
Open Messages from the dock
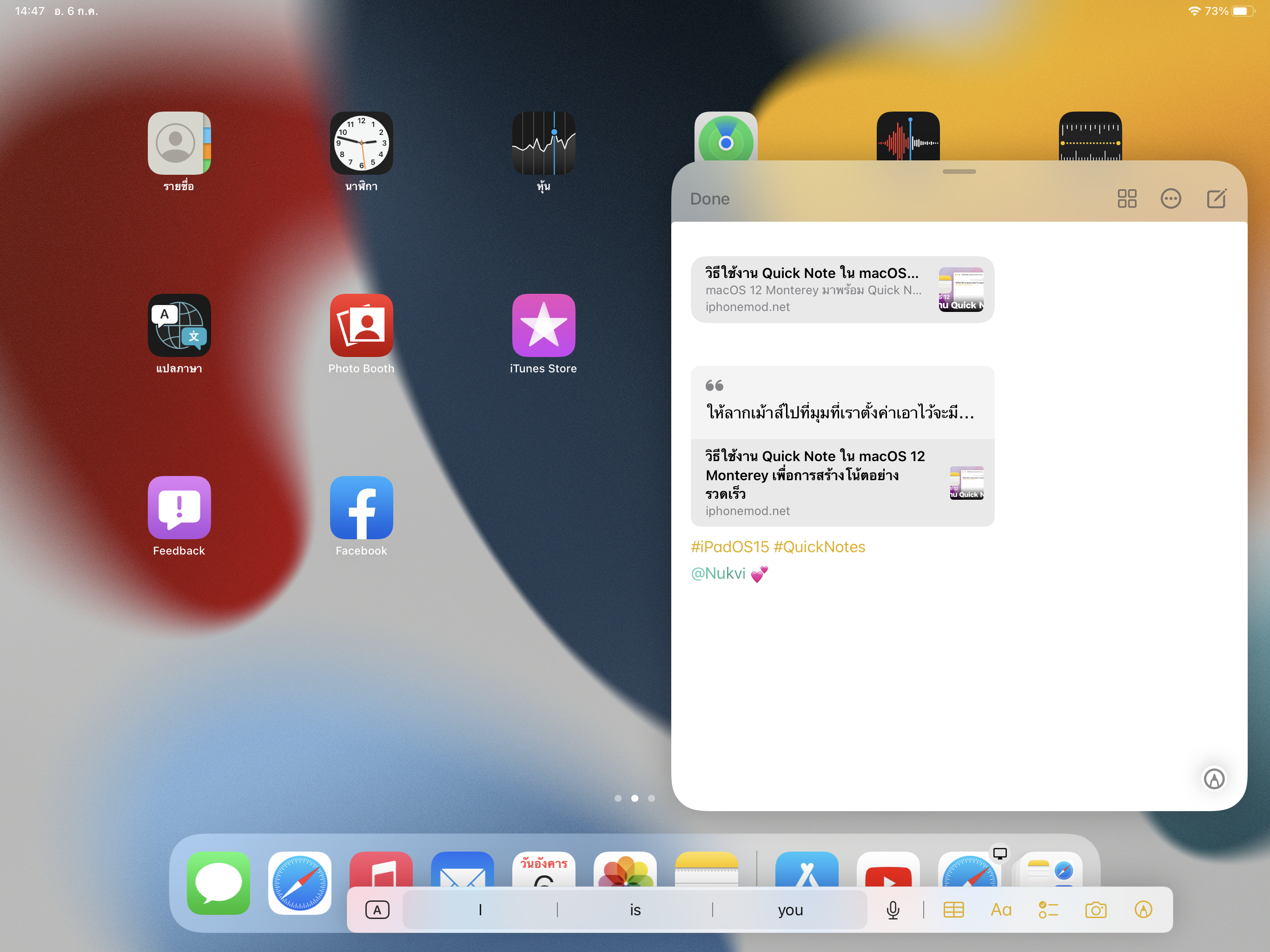pyautogui.click(x=218, y=883)
